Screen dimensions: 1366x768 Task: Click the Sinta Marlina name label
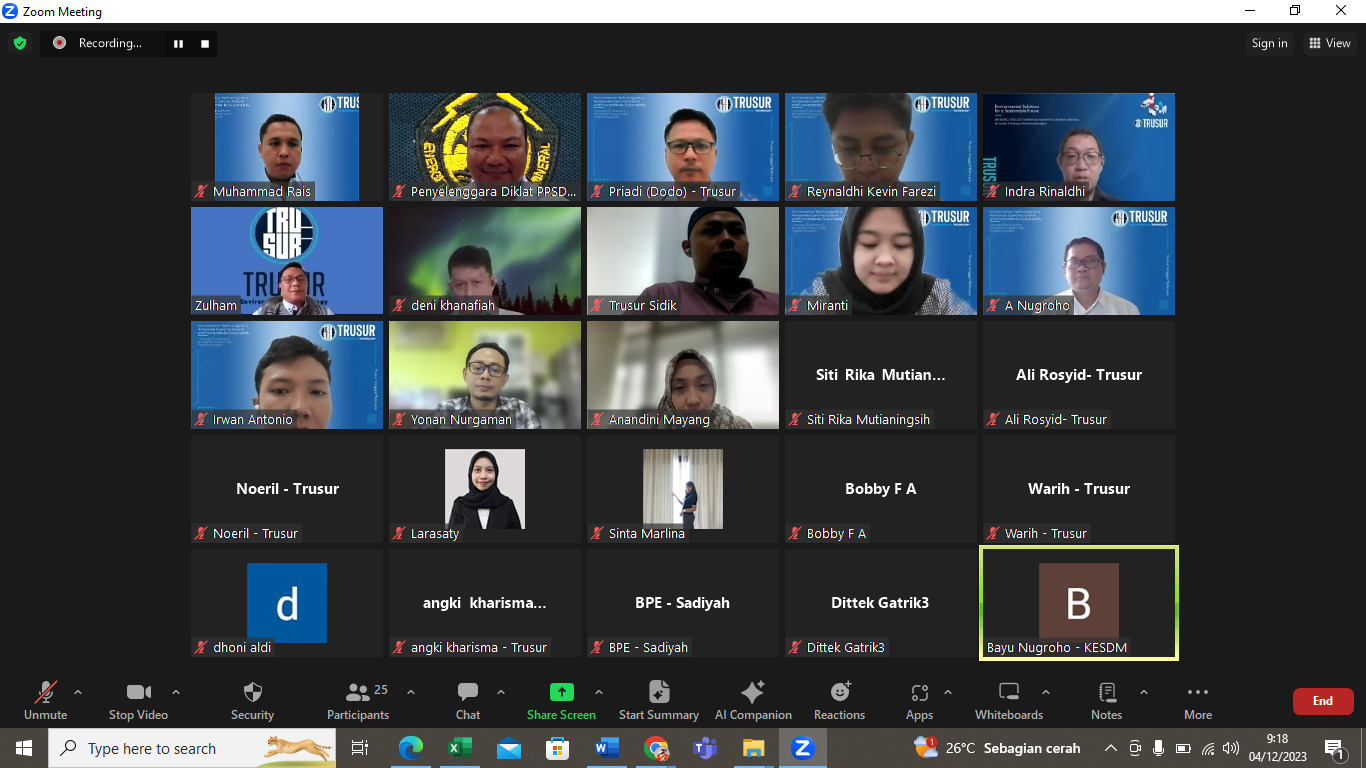tap(647, 533)
